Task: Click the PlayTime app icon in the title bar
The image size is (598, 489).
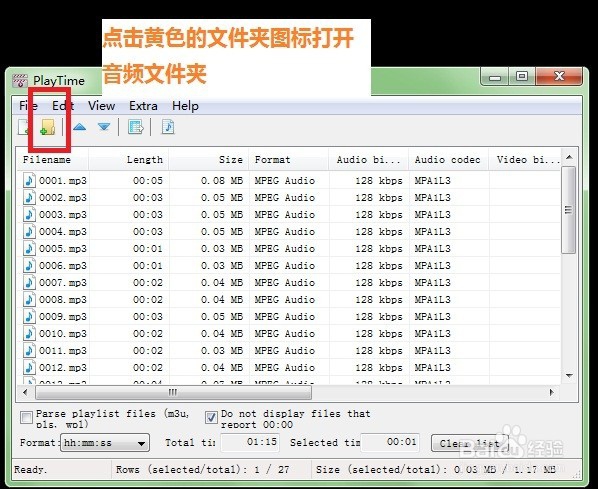Action: 20,80
